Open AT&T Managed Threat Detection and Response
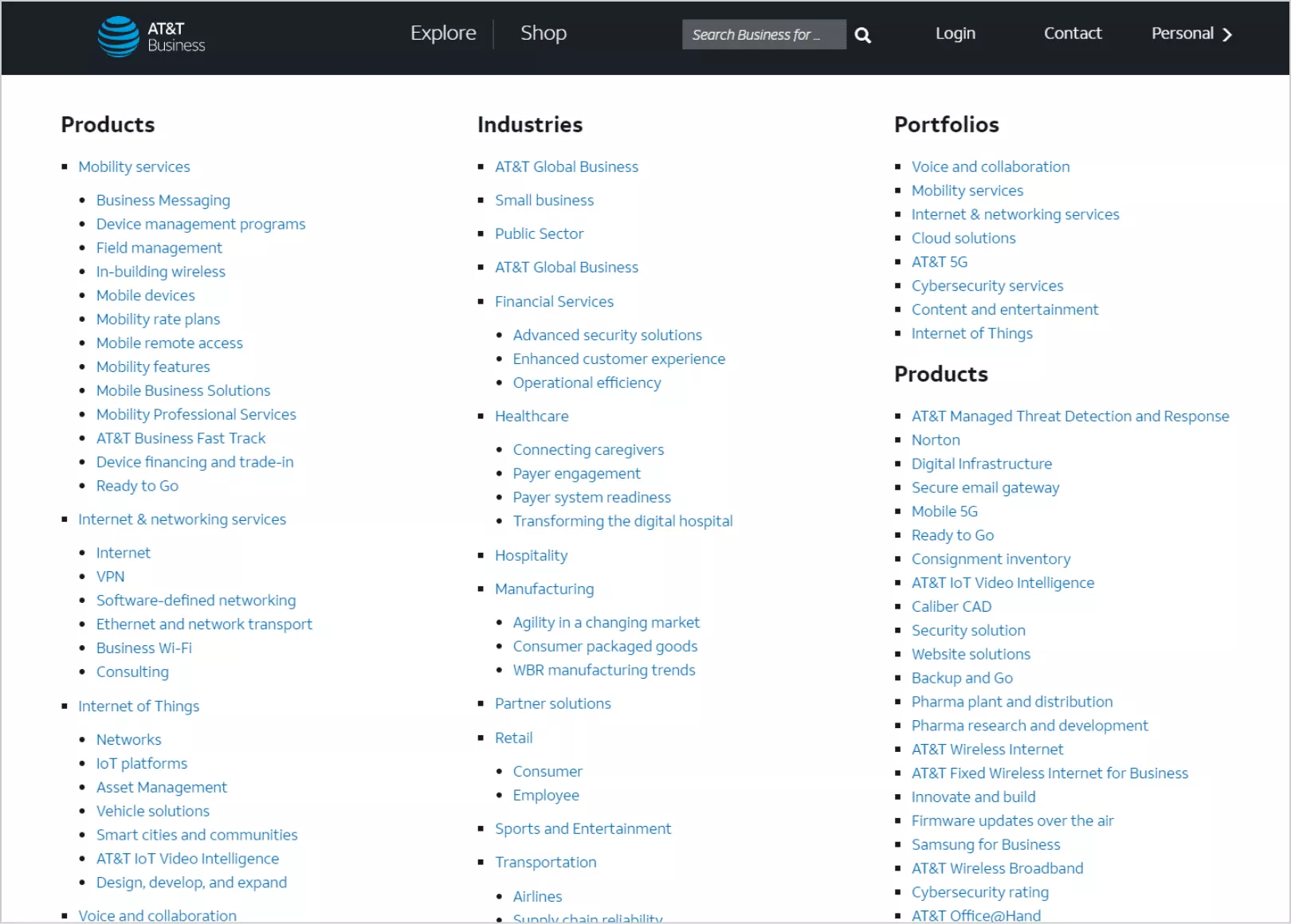 pyautogui.click(x=1070, y=417)
